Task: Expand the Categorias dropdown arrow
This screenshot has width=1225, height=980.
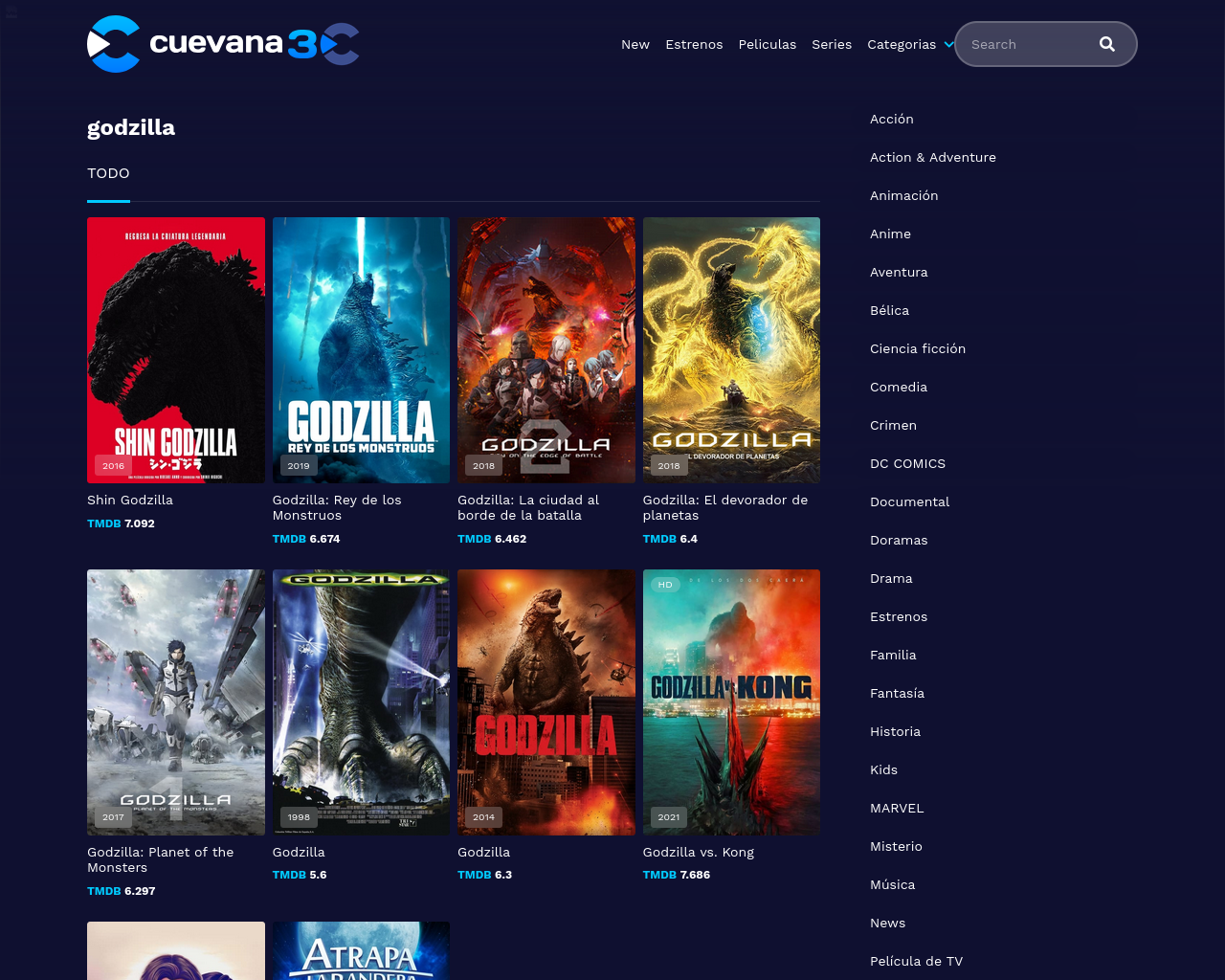Action: coord(948,44)
